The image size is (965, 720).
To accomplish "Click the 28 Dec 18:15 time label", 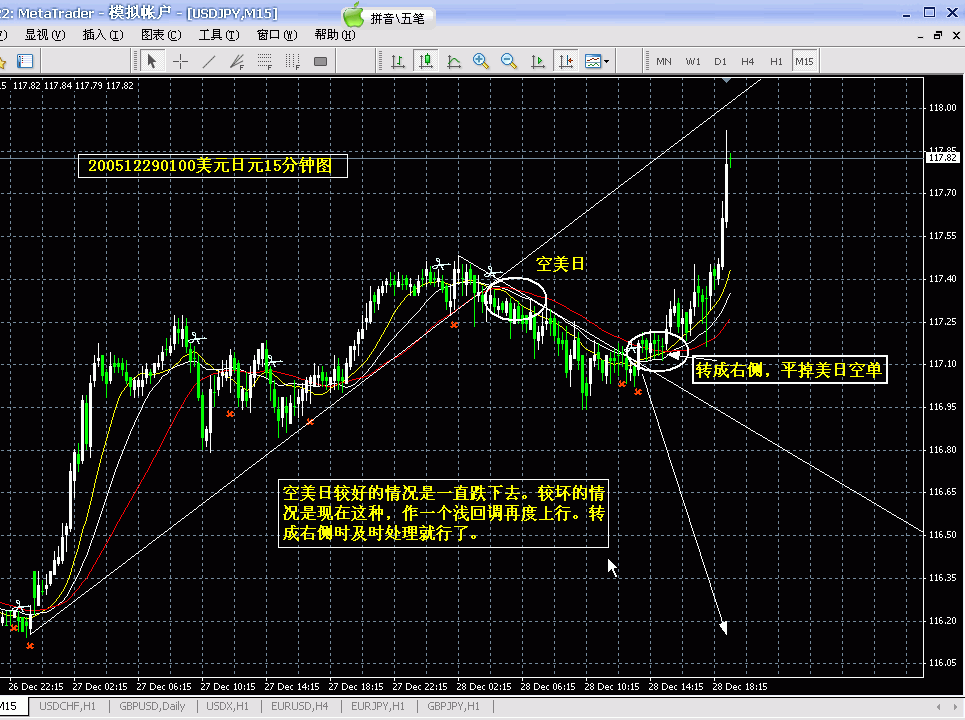I will coord(740,687).
